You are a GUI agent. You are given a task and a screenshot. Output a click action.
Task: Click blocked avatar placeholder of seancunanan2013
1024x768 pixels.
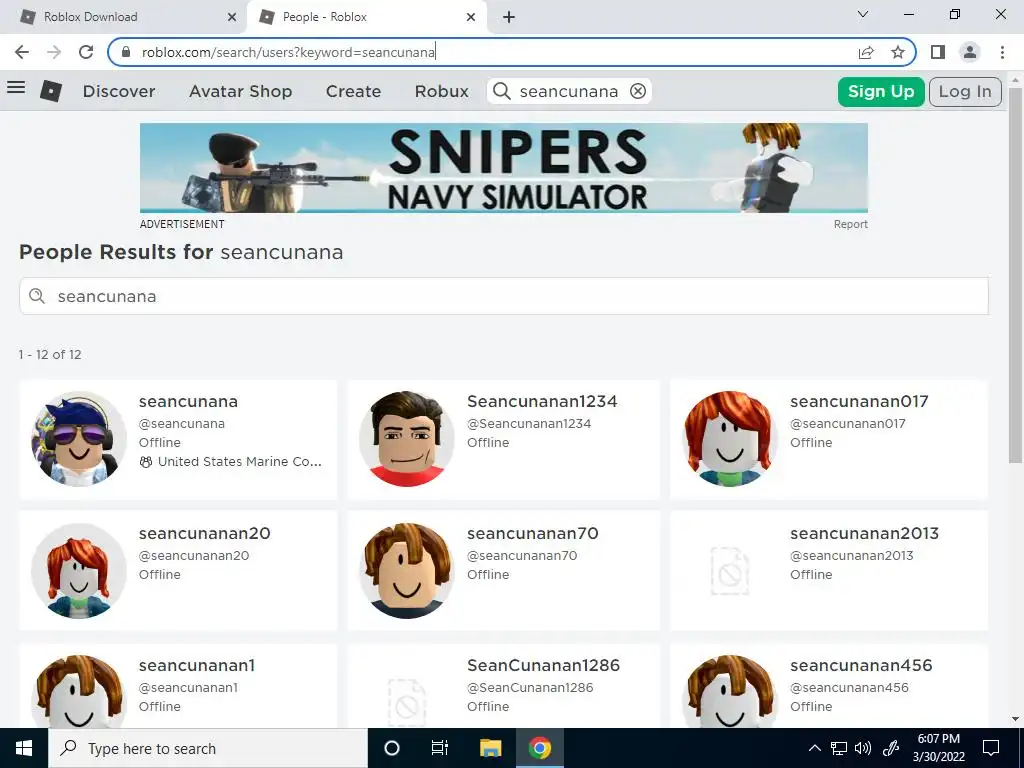(x=729, y=571)
